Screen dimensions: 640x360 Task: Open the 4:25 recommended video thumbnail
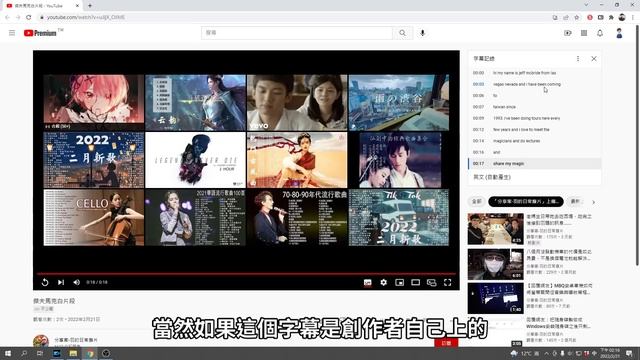click(496, 229)
